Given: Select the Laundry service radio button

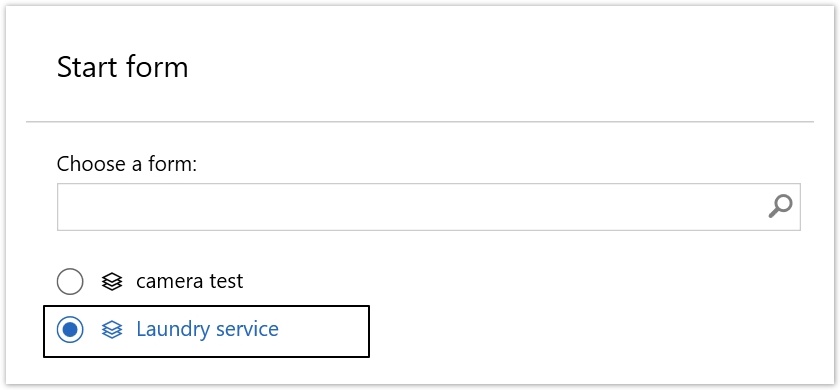Looking at the screenshot, I should pyautogui.click(x=70, y=329).
